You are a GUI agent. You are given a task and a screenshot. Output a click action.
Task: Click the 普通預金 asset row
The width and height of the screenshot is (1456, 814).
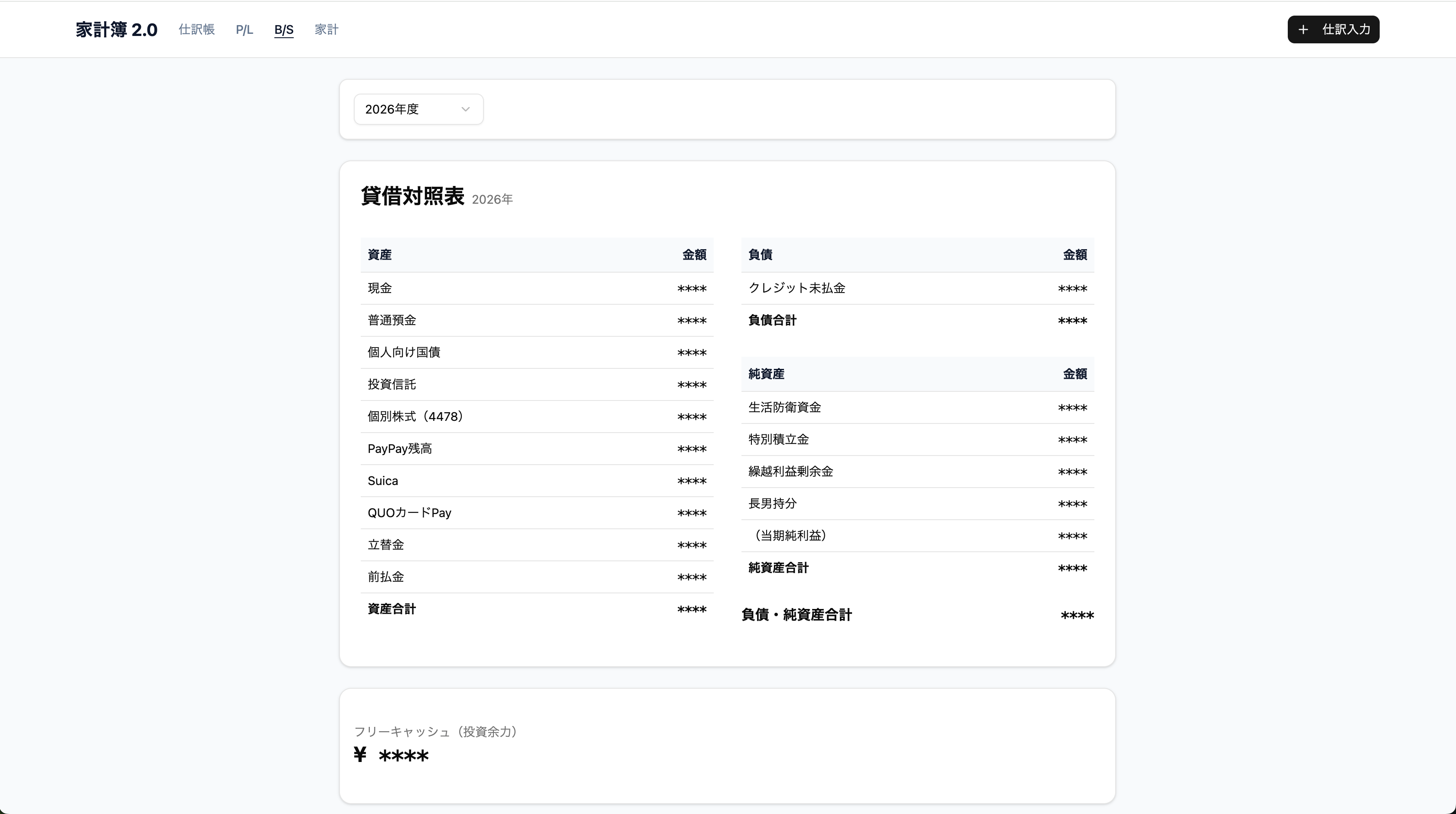(536, 320)
